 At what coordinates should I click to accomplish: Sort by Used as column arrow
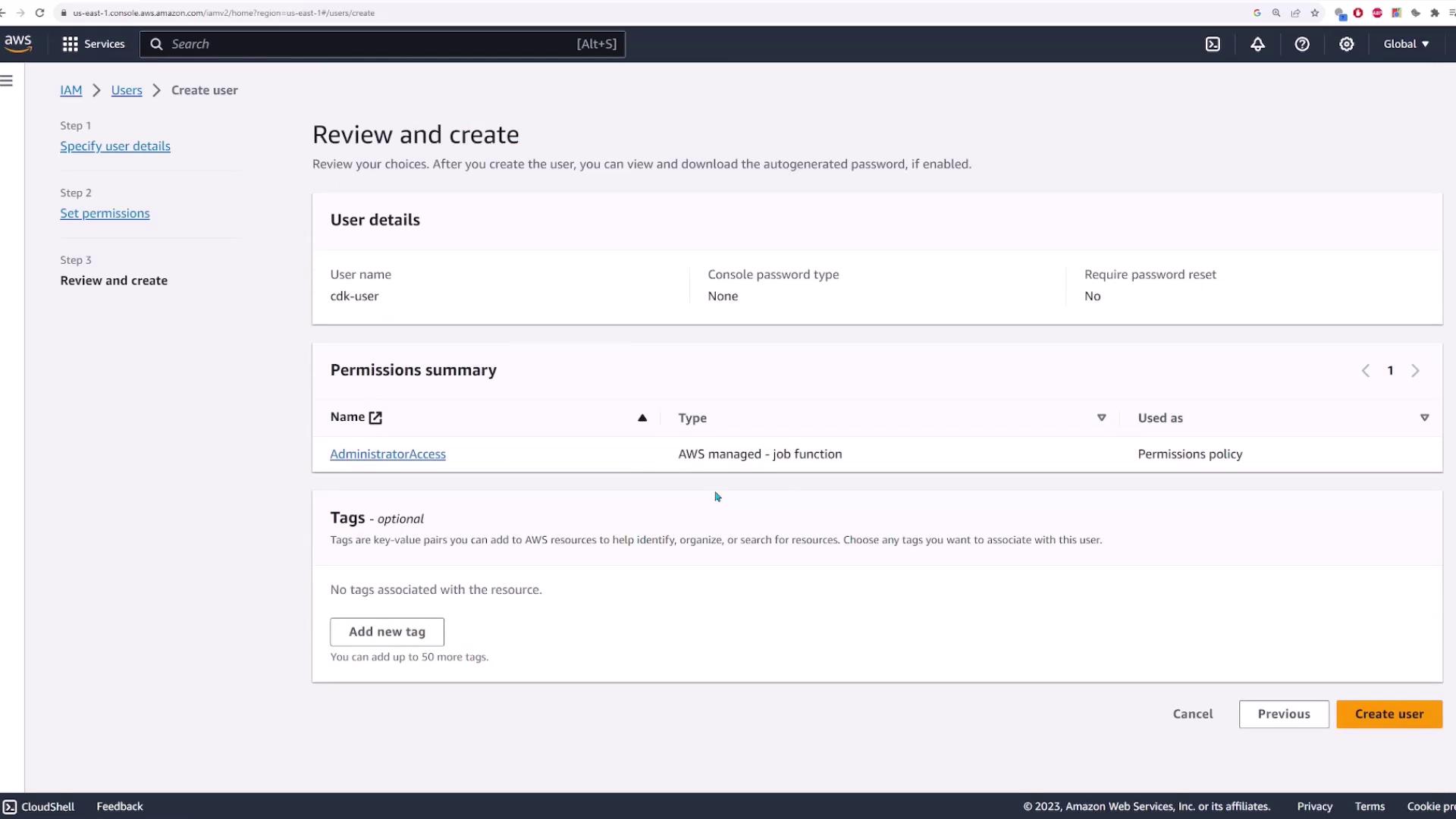coord(1424,418)
